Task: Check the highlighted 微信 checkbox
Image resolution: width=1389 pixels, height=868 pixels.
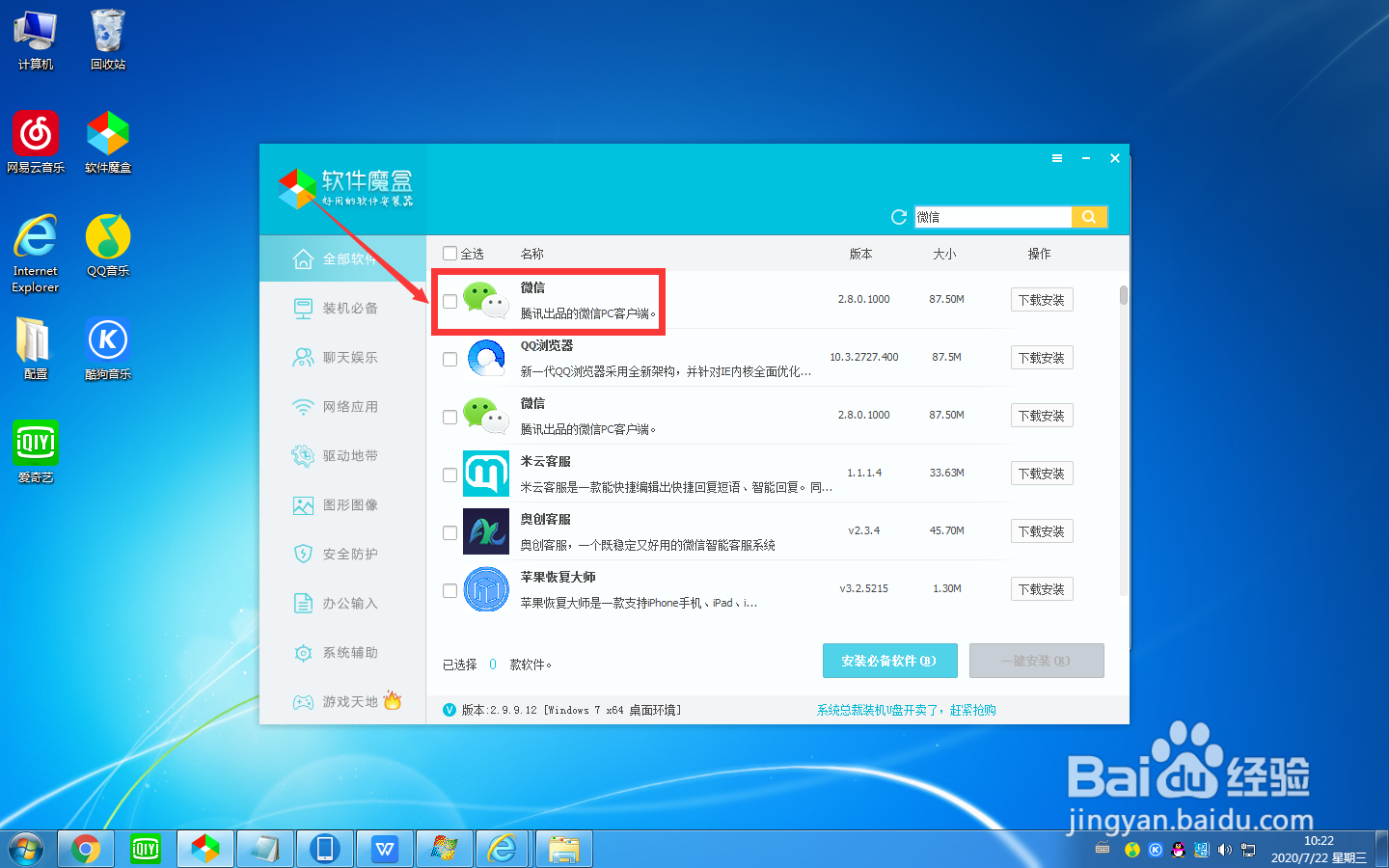Action: coord(449,300)
